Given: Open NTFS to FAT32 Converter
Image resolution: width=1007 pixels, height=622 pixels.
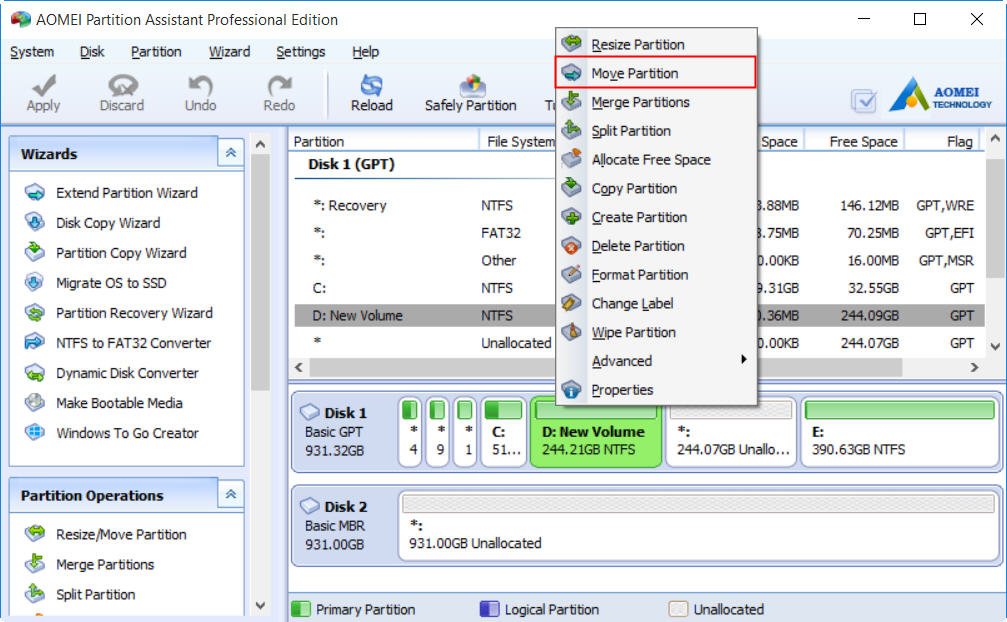Looking at the screenshot, I should tap(133, 343).
